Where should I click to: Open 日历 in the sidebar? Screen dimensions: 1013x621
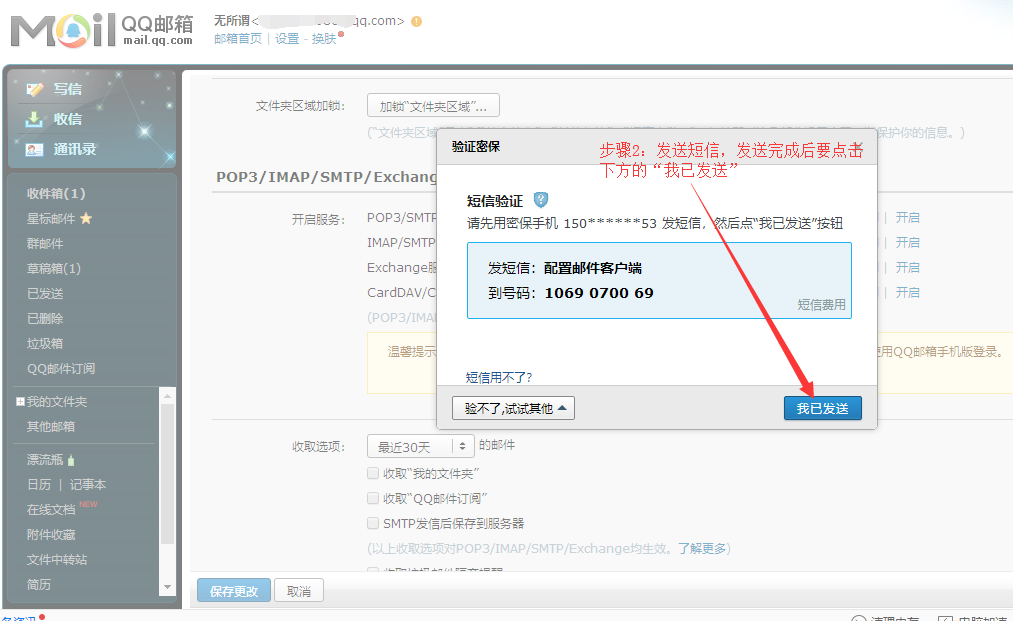[x=39, y=485]
